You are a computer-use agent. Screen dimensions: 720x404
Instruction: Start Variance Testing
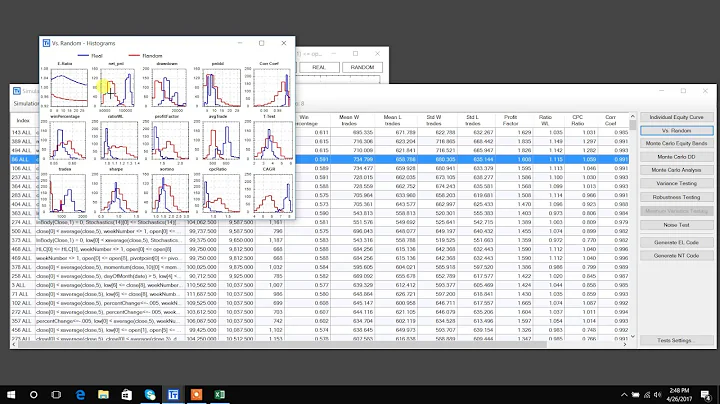(x=676, y=183)
